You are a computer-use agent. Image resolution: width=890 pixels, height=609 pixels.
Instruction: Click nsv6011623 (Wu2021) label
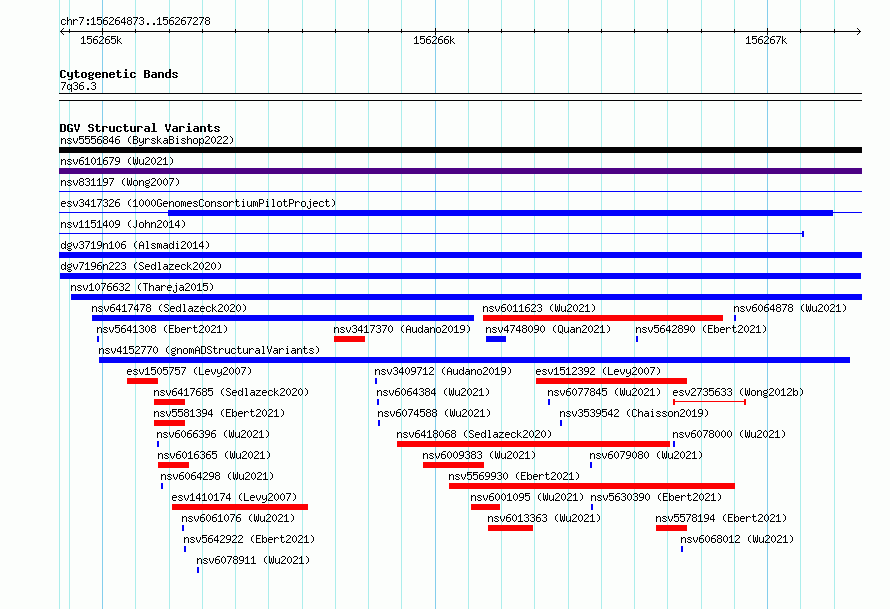(x=539, y=308)
